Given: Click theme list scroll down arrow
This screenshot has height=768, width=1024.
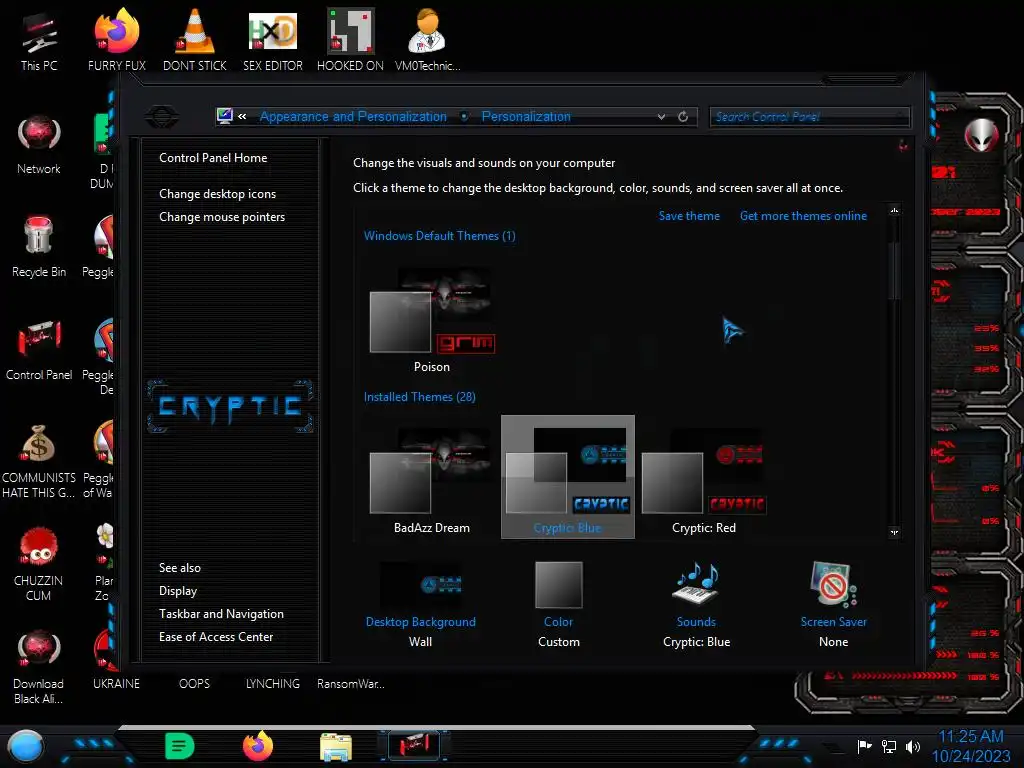Looking at the screenshot, I should 894,532.
